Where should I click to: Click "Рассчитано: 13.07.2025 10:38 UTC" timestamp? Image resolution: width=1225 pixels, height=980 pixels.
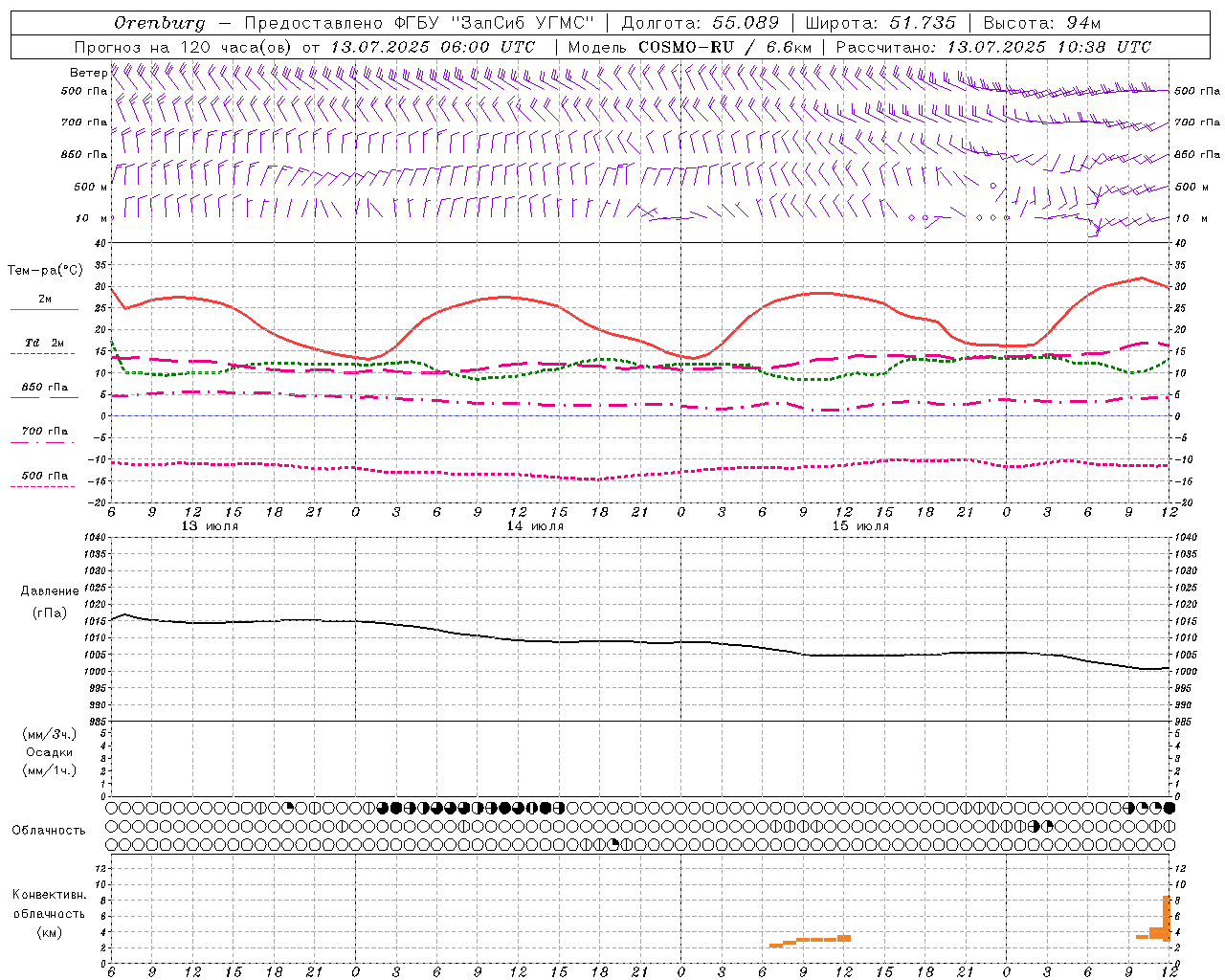pos(993,47)
